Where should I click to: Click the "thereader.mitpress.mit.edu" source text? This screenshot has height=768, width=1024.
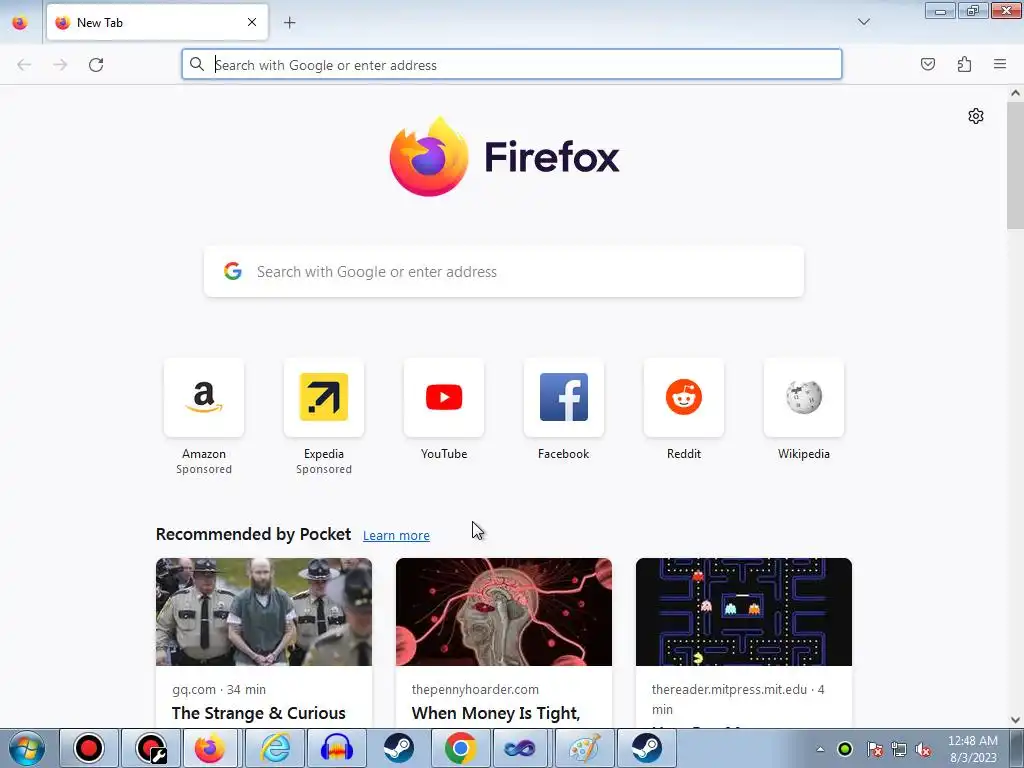tap(729, 690)
